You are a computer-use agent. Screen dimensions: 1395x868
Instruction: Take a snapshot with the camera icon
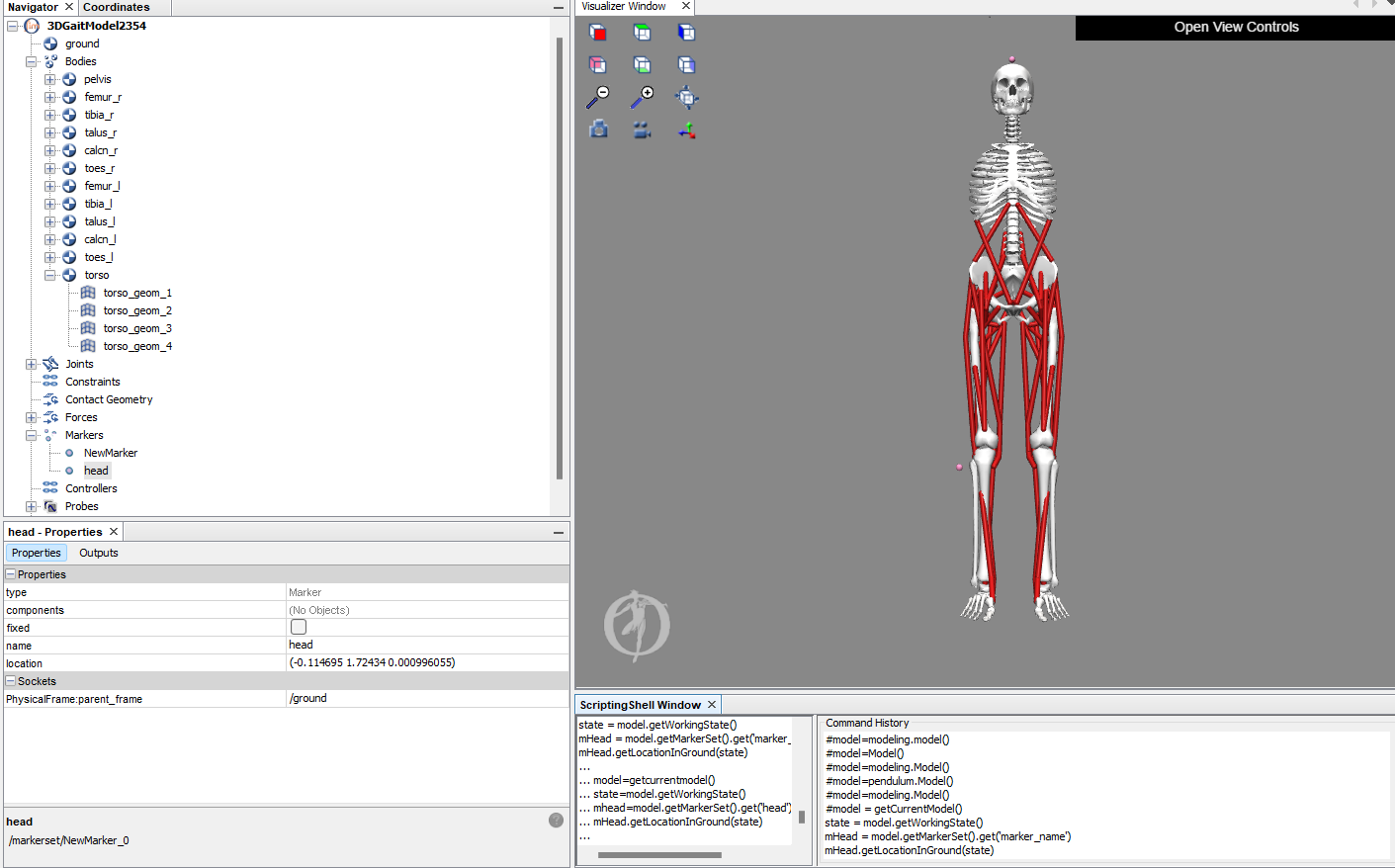pyautogui.click(x=598, y=129)
